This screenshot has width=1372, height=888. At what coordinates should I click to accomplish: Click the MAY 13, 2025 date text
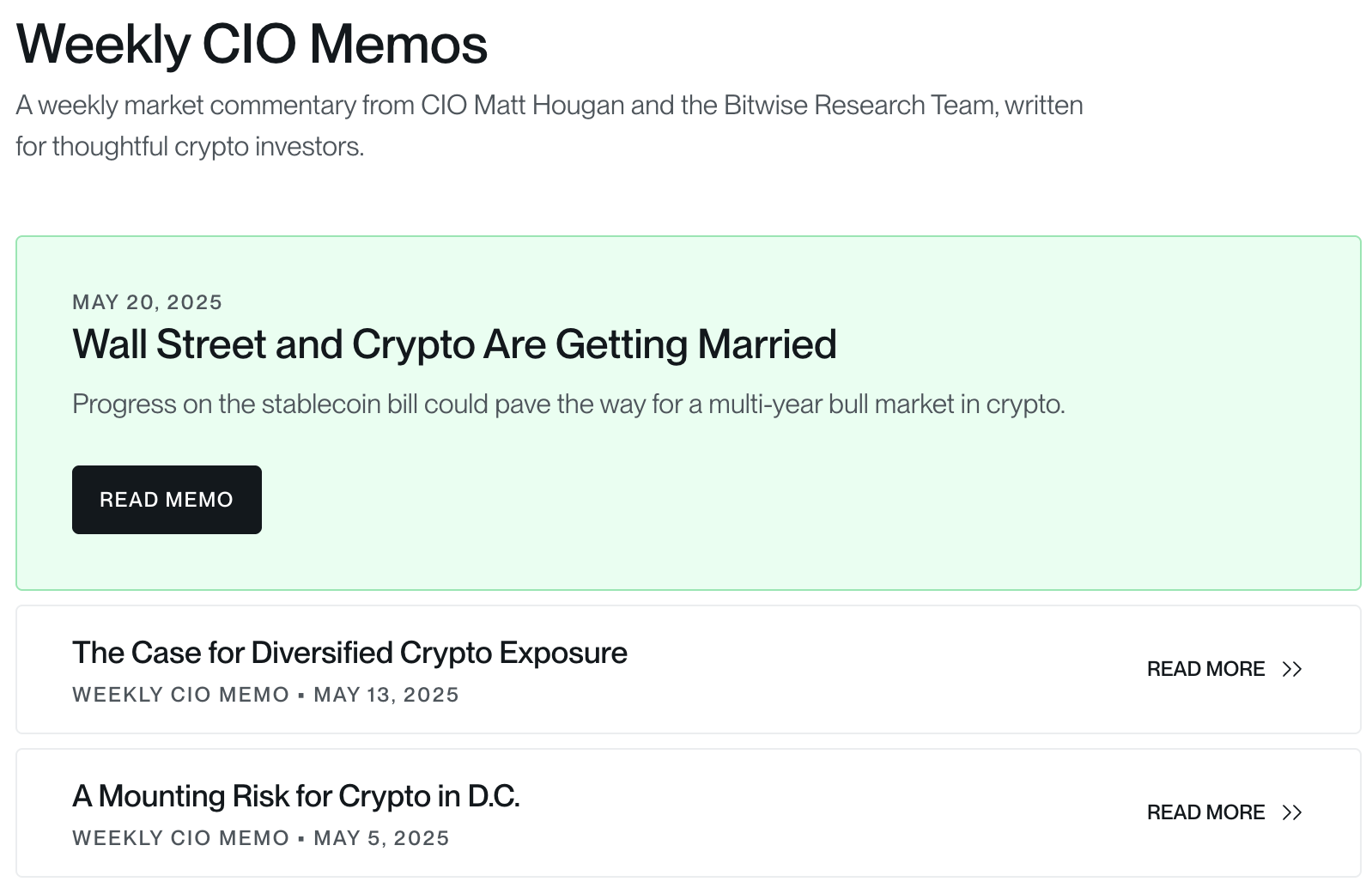coord(386,695)
